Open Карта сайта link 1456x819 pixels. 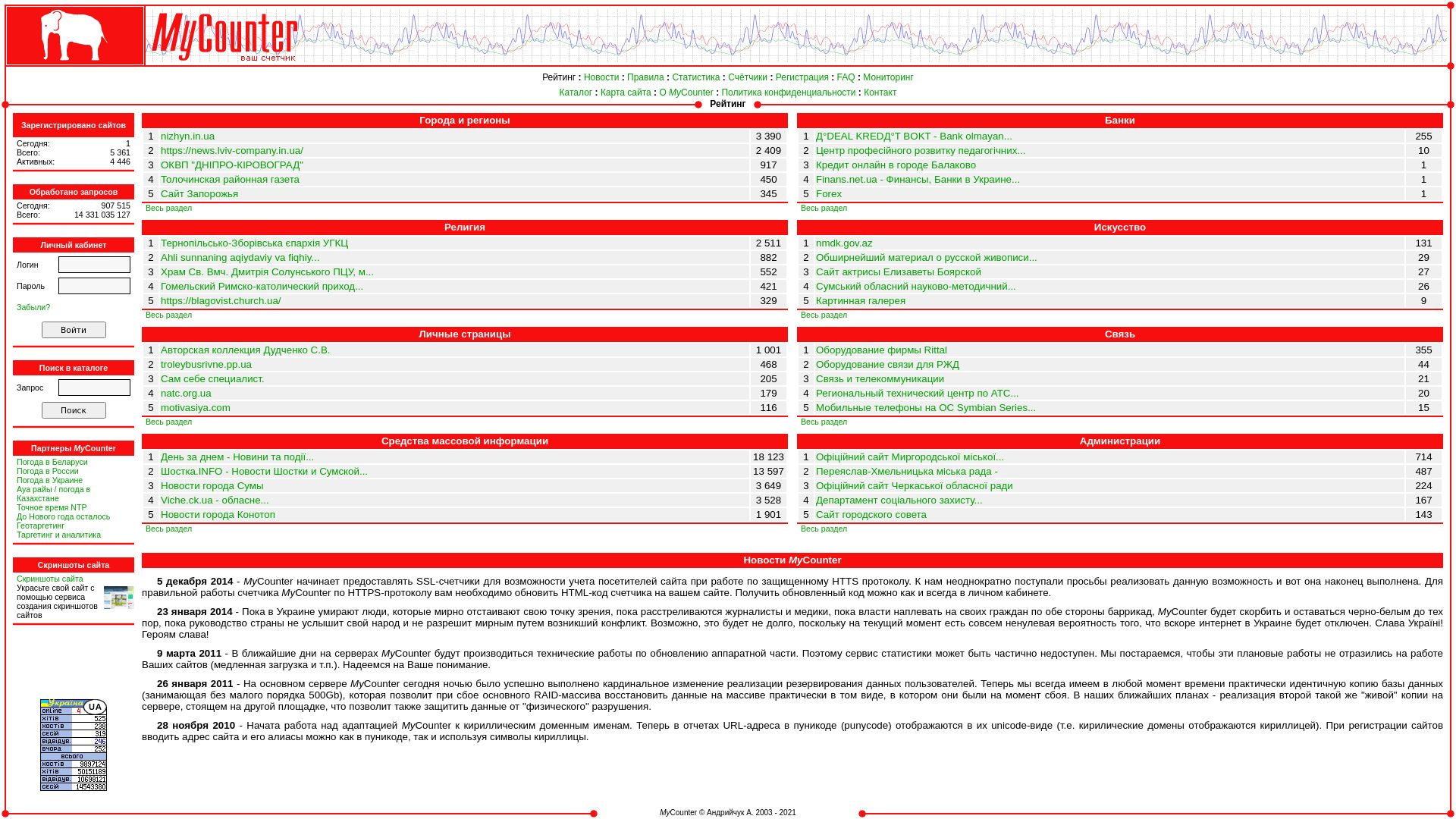tap(626, 93)
